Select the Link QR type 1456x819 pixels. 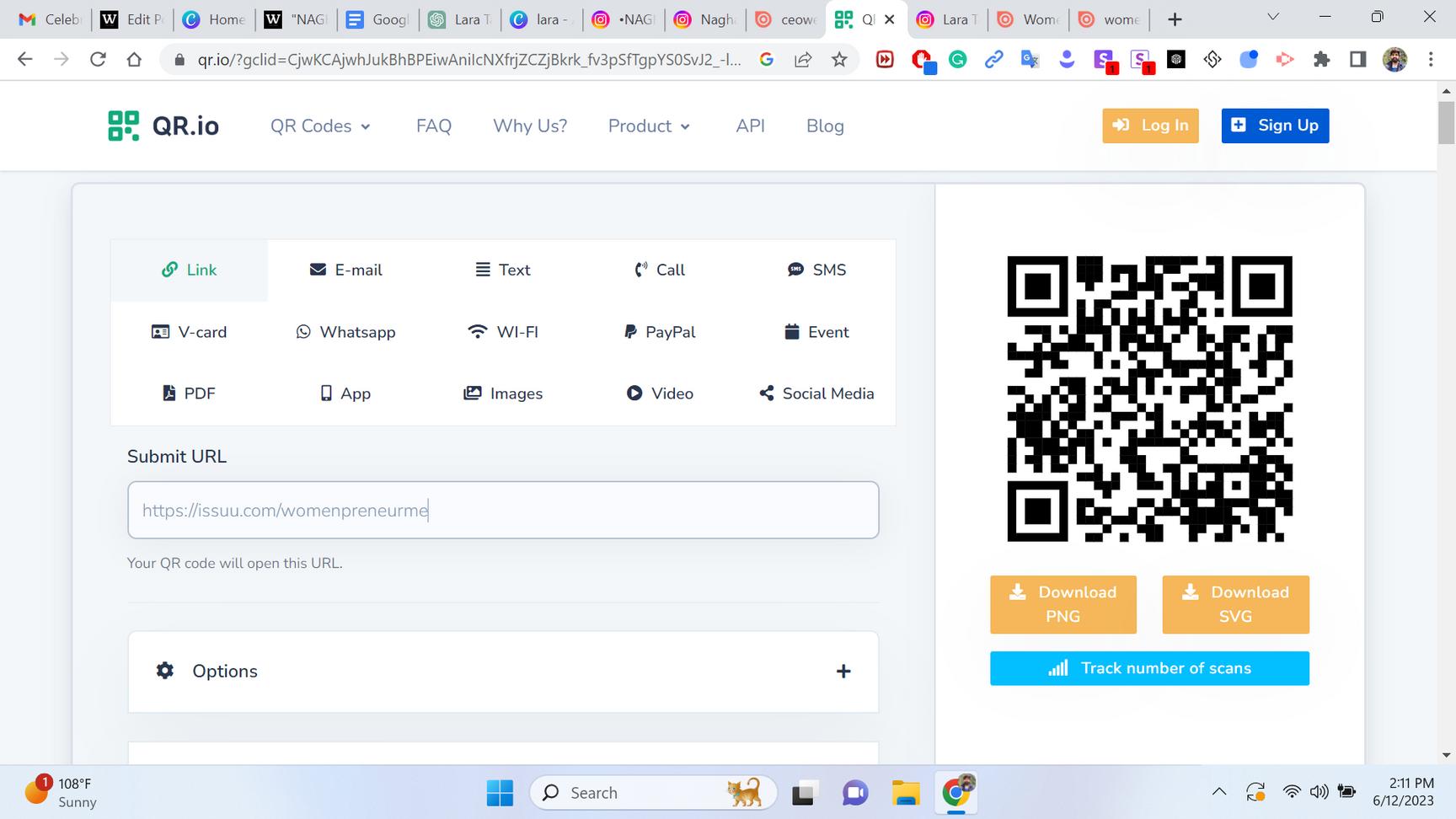tap(189, 270)
